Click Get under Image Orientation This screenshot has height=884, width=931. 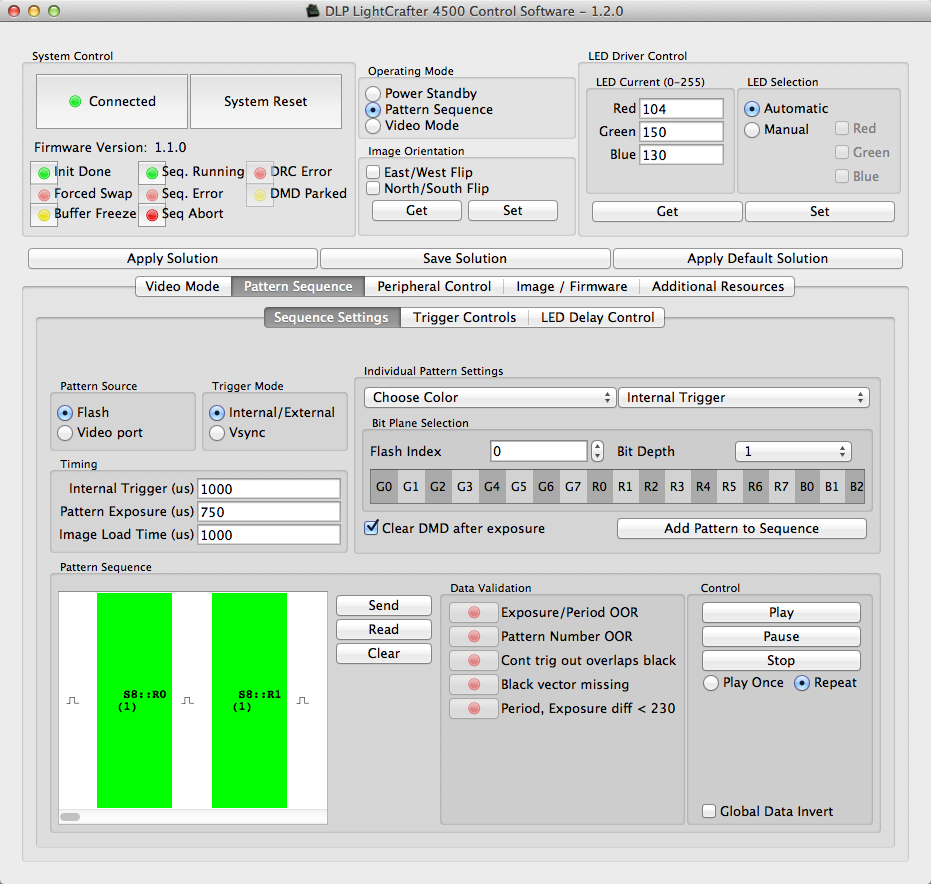point(417,210)
